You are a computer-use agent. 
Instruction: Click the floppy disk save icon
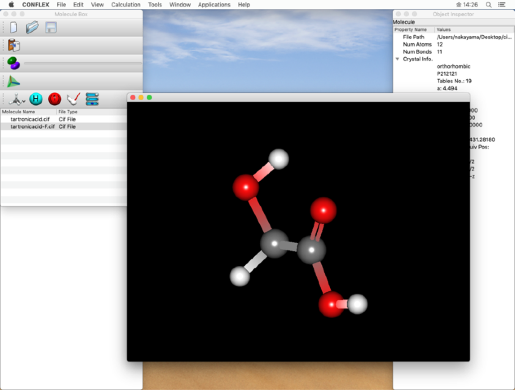tap(51, 27)
